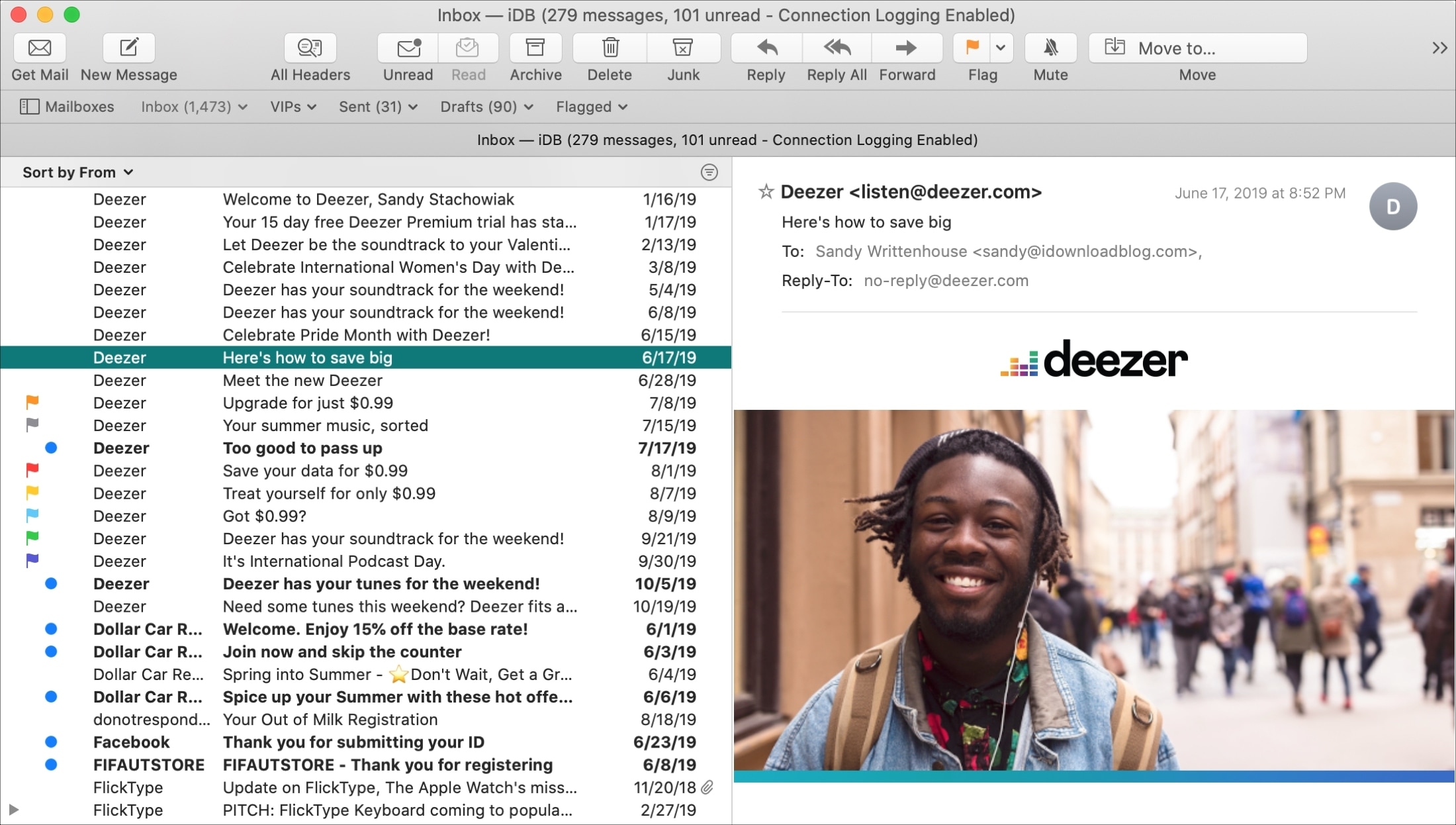Open the Move to... mailbox selector
Image resolution: width=1456 pixels, height=825 pixels.
point(1198,48)
